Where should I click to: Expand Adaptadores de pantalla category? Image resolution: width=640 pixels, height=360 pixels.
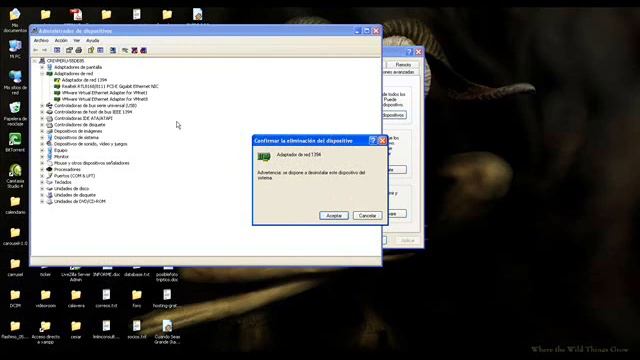(42, 67)
